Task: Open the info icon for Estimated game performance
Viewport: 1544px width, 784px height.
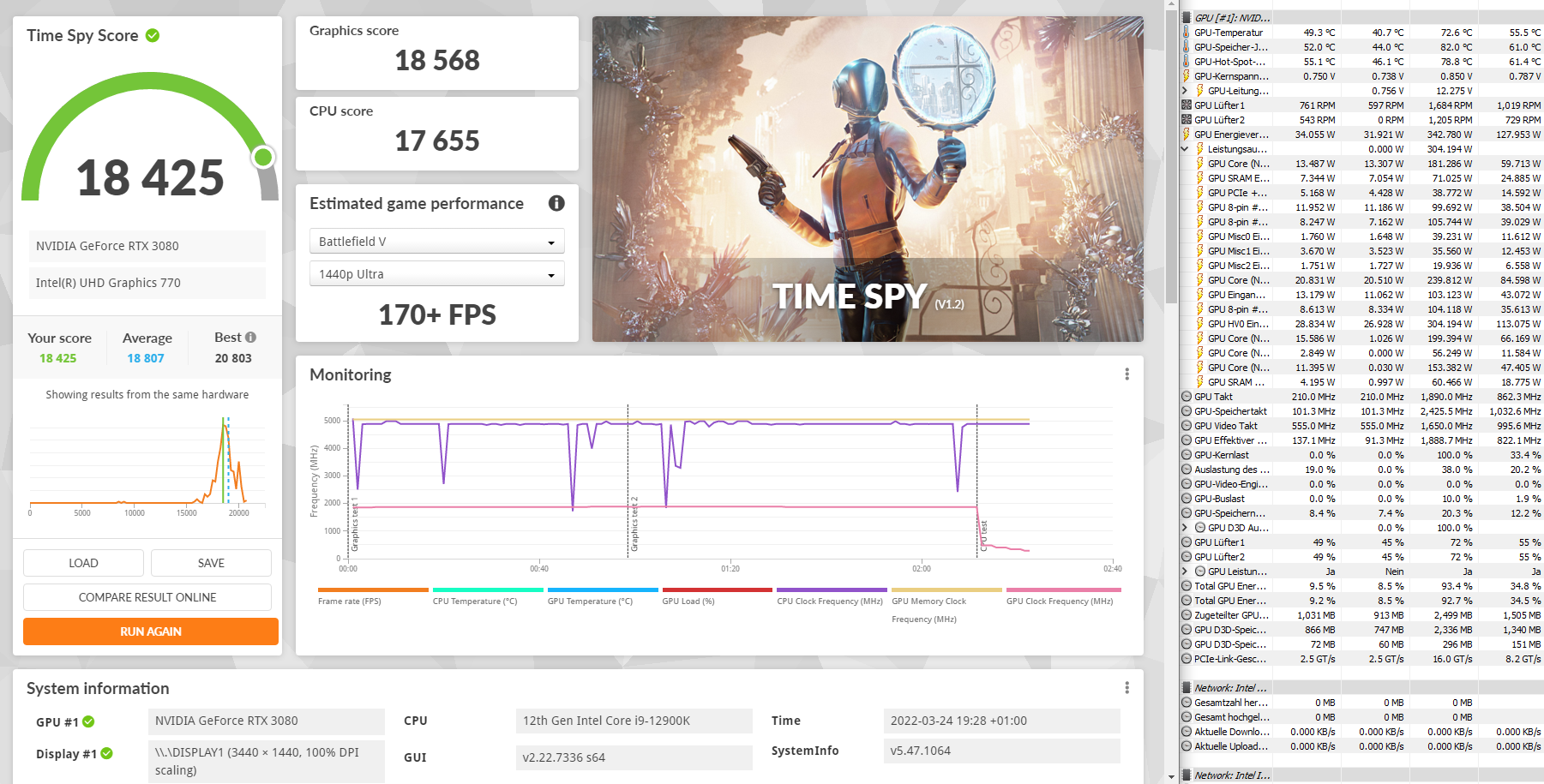Action: 556,203
